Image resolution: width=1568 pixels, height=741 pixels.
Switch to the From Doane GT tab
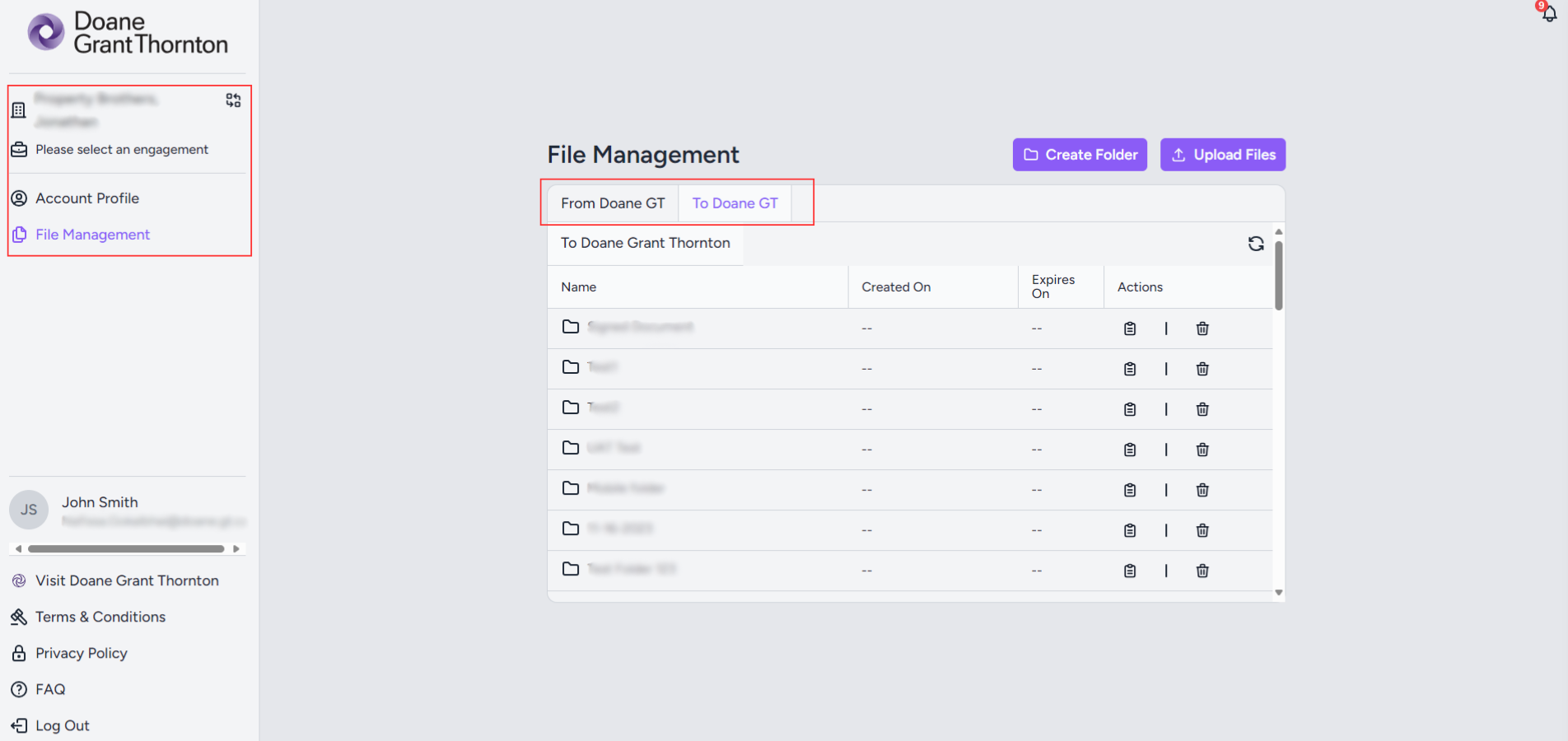pos(612,203)
